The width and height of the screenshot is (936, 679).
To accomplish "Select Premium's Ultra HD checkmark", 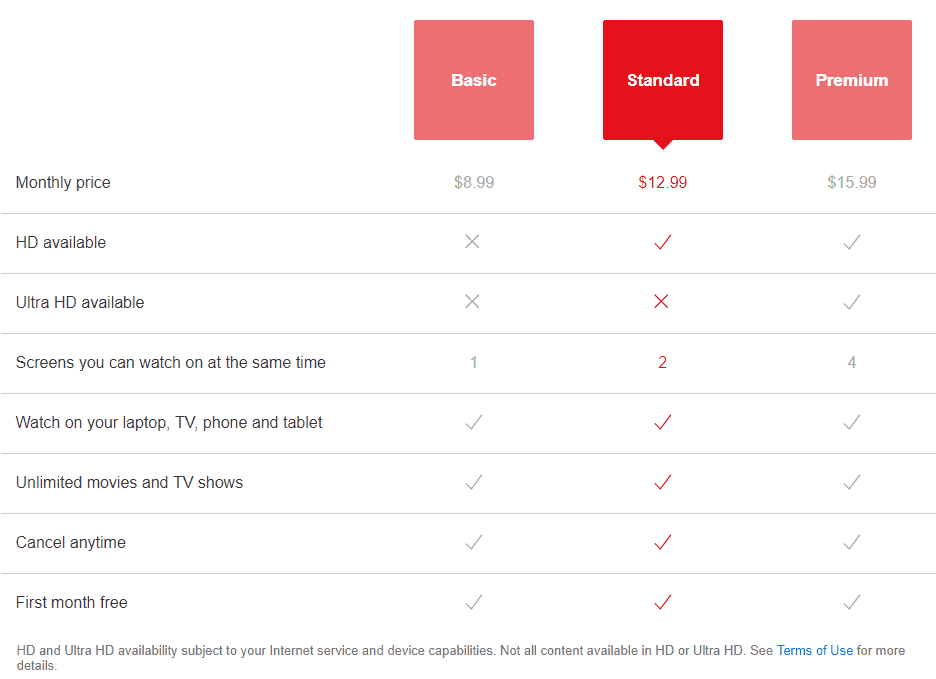I will pos(851,302).
